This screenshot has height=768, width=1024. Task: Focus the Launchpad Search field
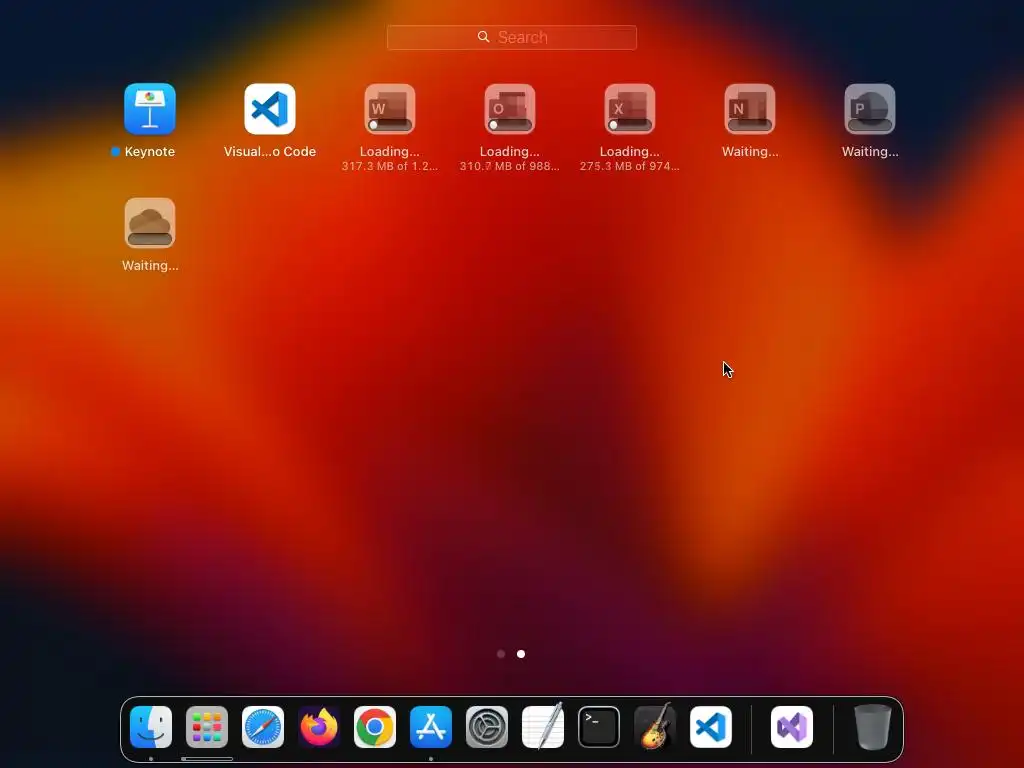coord(511,37)
